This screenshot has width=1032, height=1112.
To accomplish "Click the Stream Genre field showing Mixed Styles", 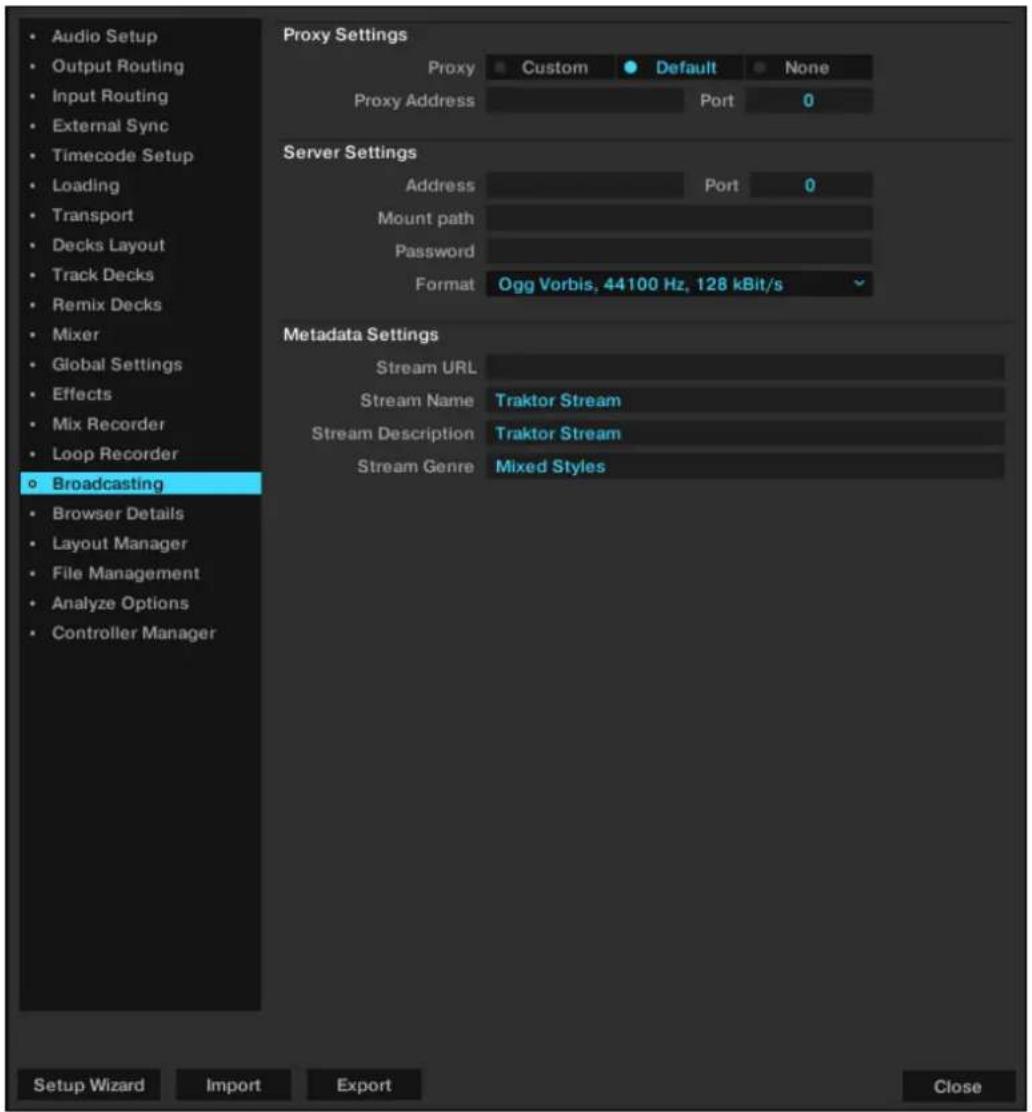I will point(745,467).
